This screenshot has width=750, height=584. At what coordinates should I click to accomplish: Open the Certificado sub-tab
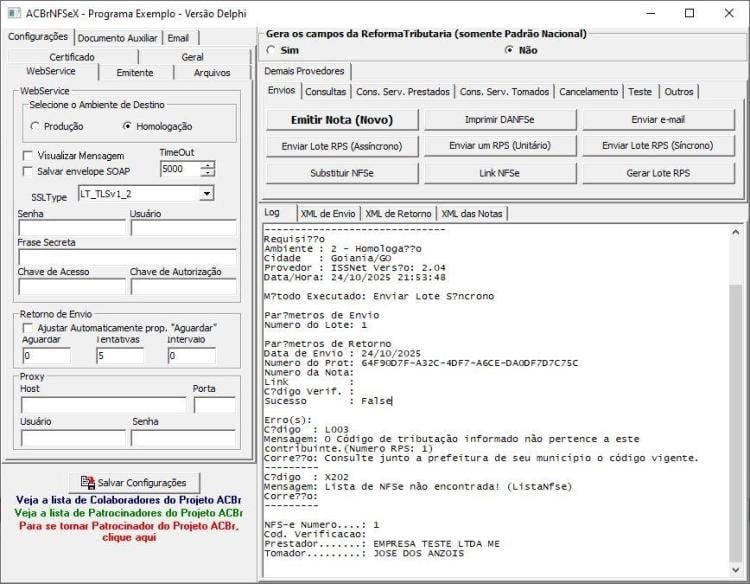pyautogui.click(x=72, y=57)
